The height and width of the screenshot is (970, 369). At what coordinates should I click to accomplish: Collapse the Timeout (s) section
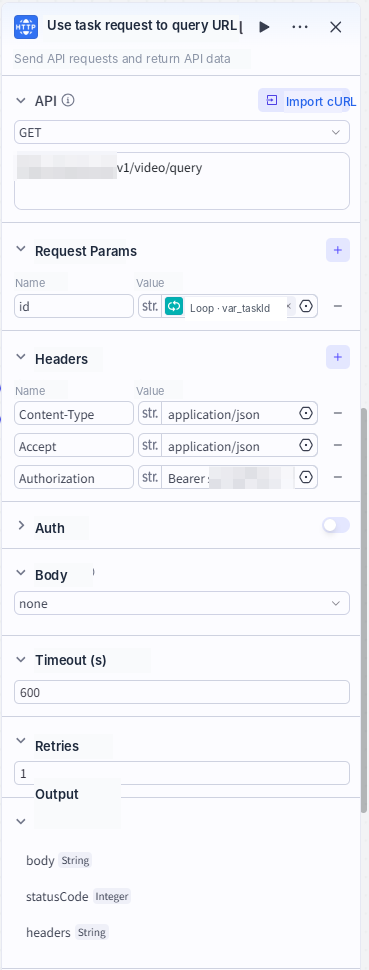(x=21, y=659)
